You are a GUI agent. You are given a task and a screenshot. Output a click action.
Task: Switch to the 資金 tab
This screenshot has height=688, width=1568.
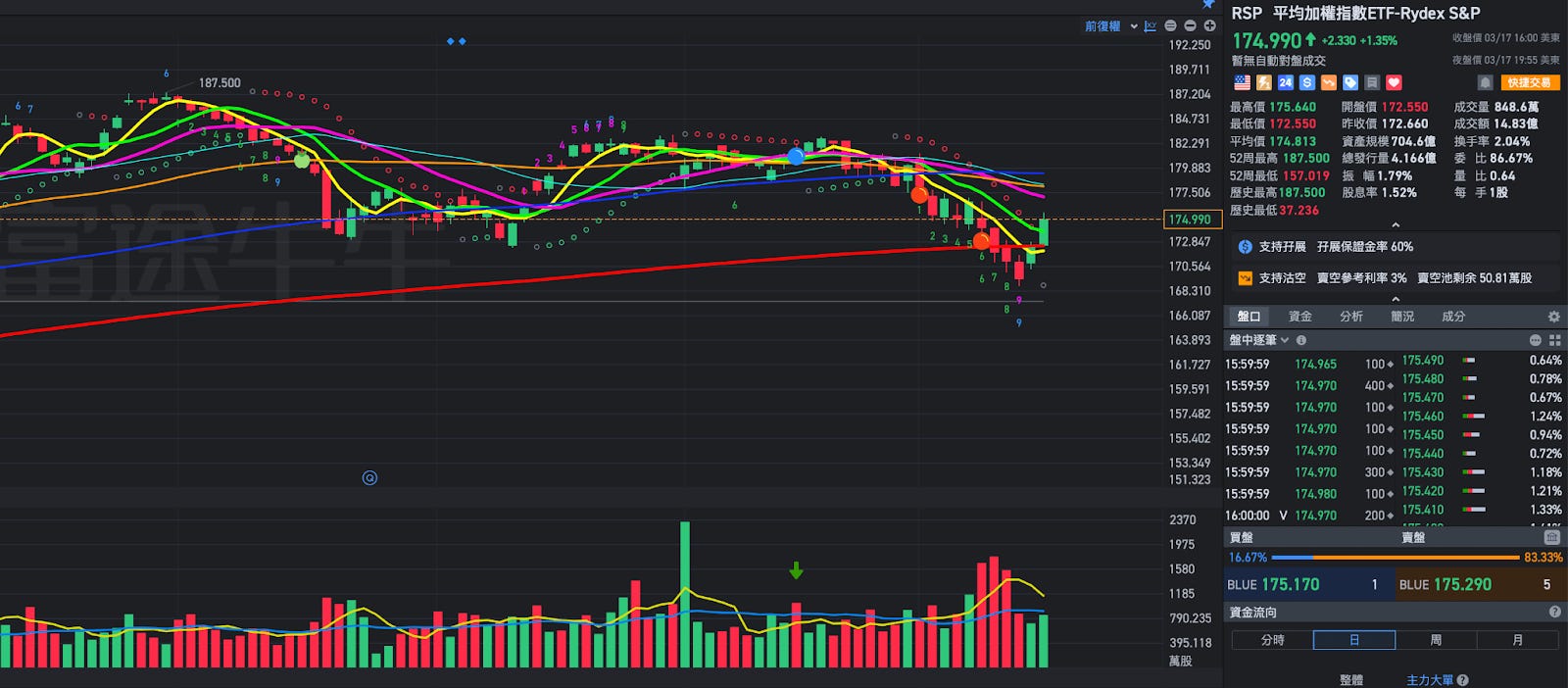(x=1299, y=317)
